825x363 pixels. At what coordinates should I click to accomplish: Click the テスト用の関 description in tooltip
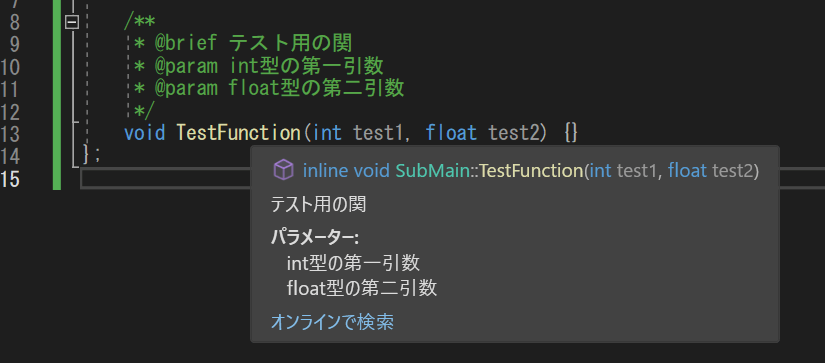point(318,204)
